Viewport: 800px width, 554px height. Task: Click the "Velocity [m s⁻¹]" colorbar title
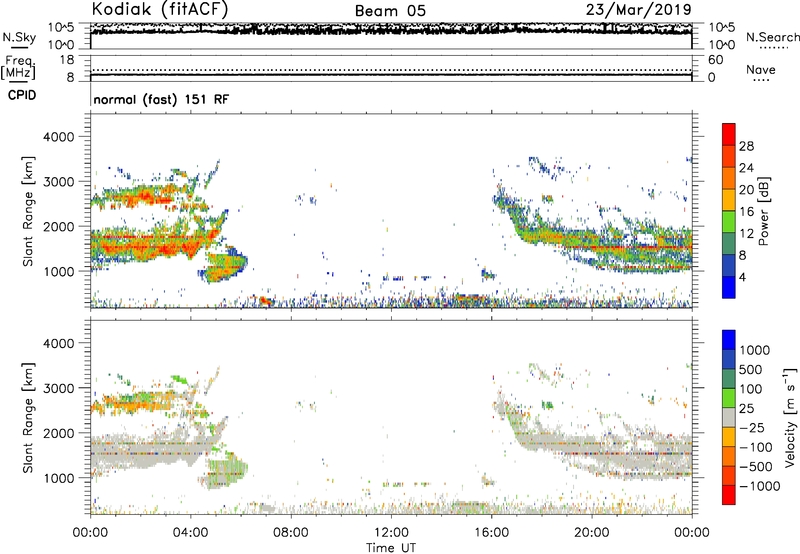(x=790, y=417)
